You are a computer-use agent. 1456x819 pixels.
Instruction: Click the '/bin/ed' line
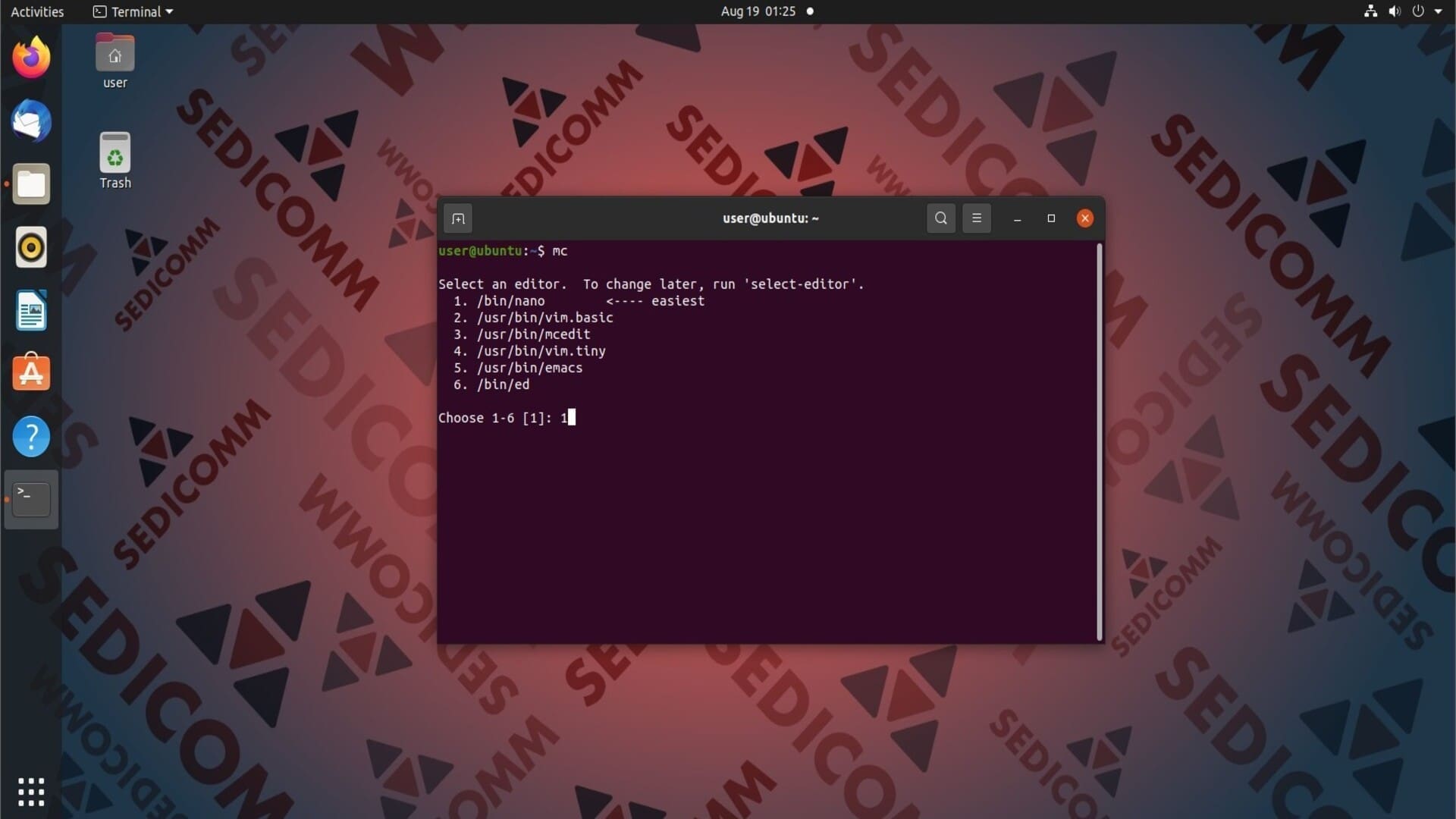click(x=491, y=384)
